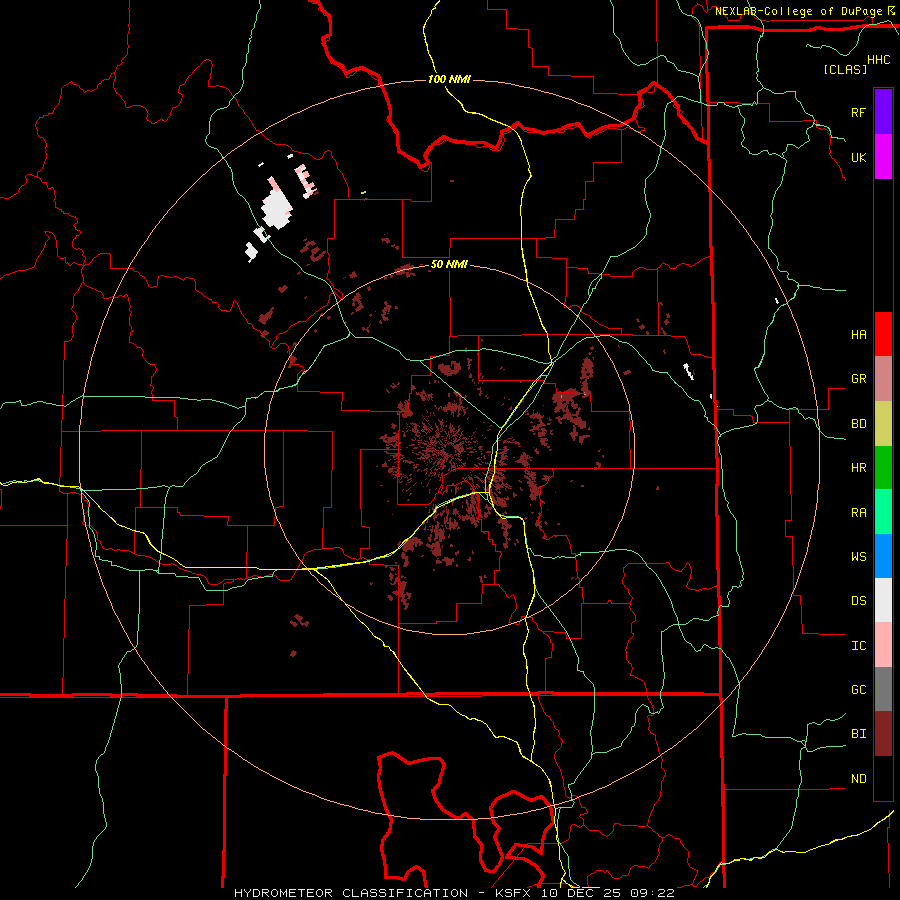Click the DS white legend swatch
Image resolution: width=900 pixels, height=900 pixels.
click(883, 600)
